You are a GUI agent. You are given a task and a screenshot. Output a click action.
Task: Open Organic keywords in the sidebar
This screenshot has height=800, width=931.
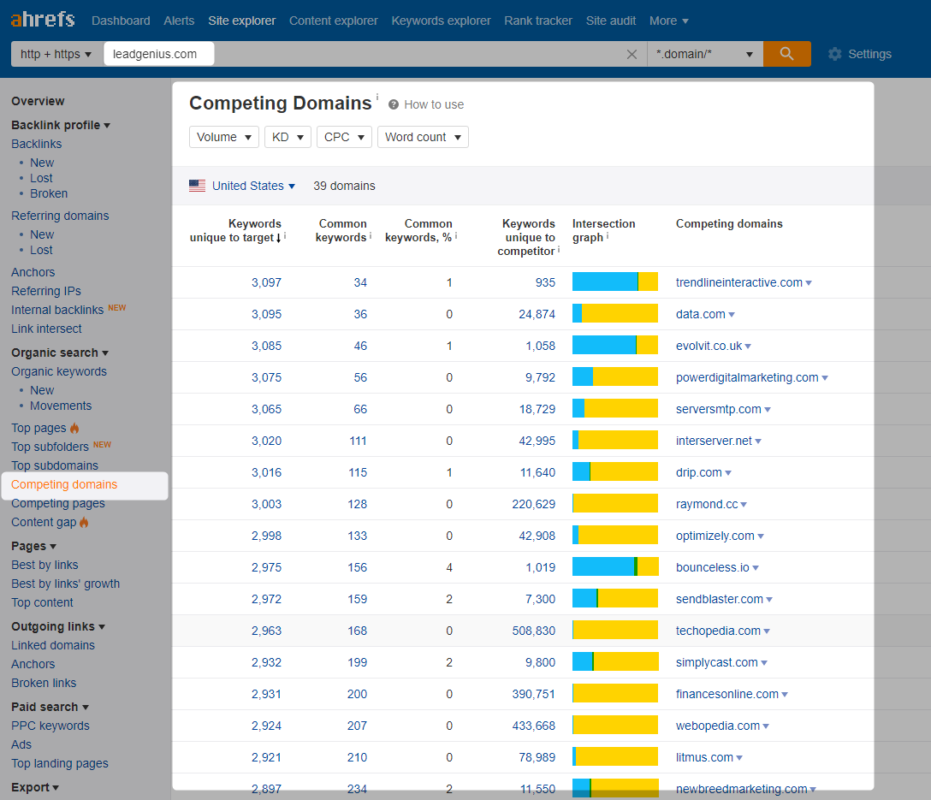(x=59, y=372)
